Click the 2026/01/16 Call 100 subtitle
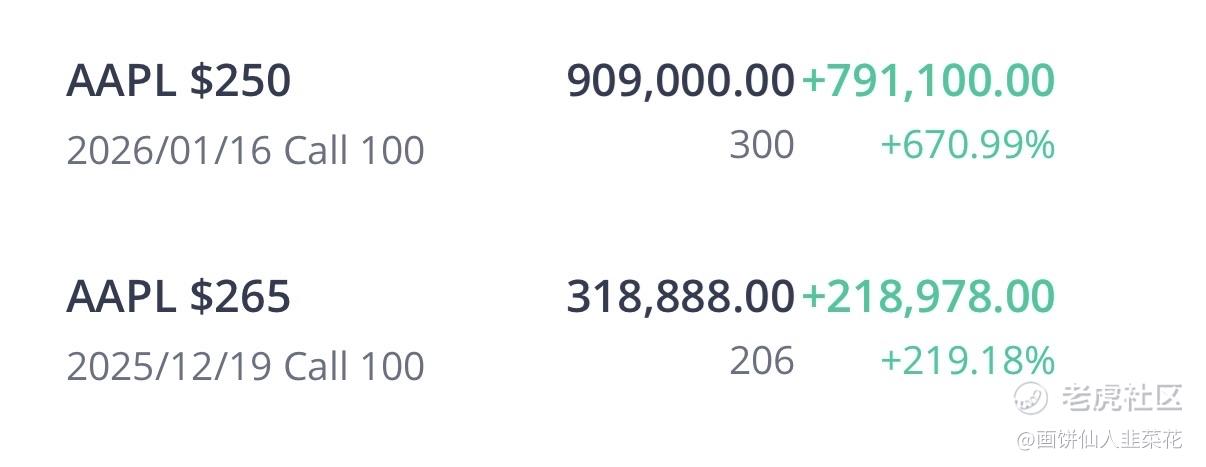 click(245, 151)
